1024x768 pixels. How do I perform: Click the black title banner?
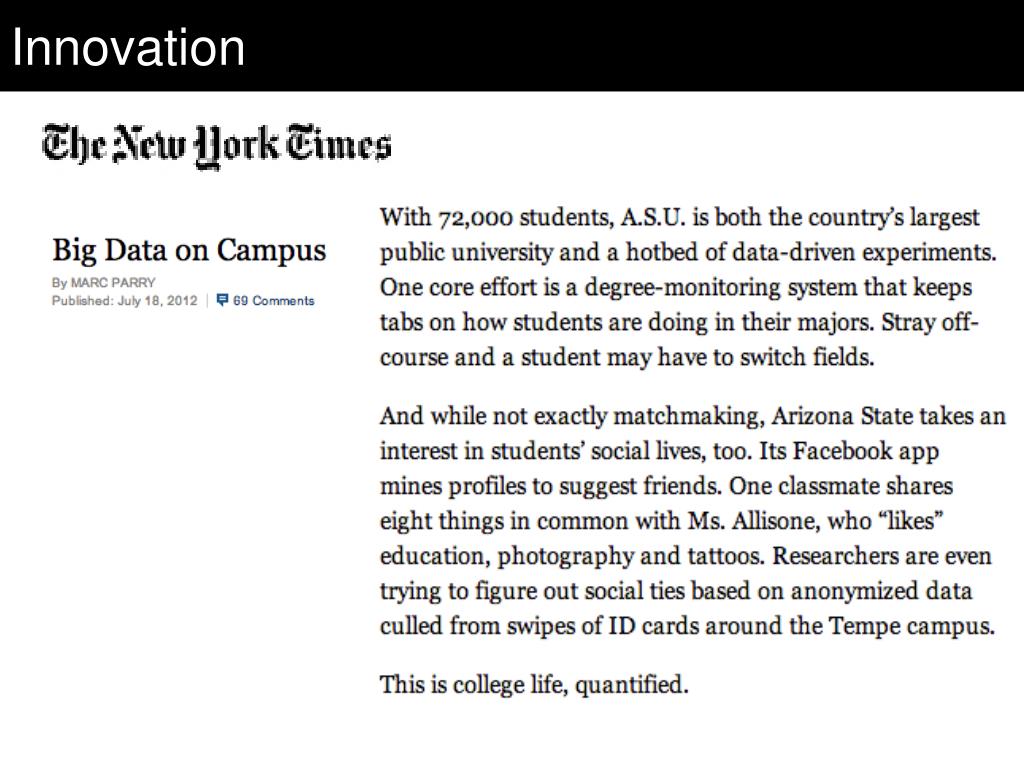point(512,46)
